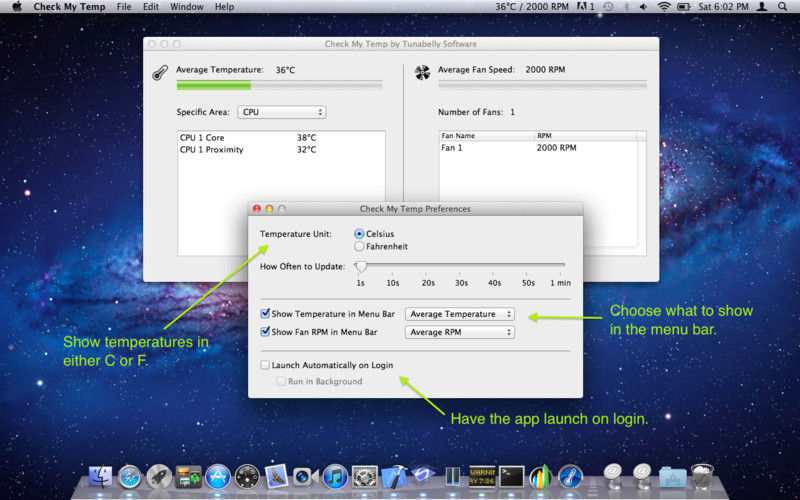Click the Check My Temp thermometer dock icon
This screenshot has height=500, width=800.
point(570,477)
